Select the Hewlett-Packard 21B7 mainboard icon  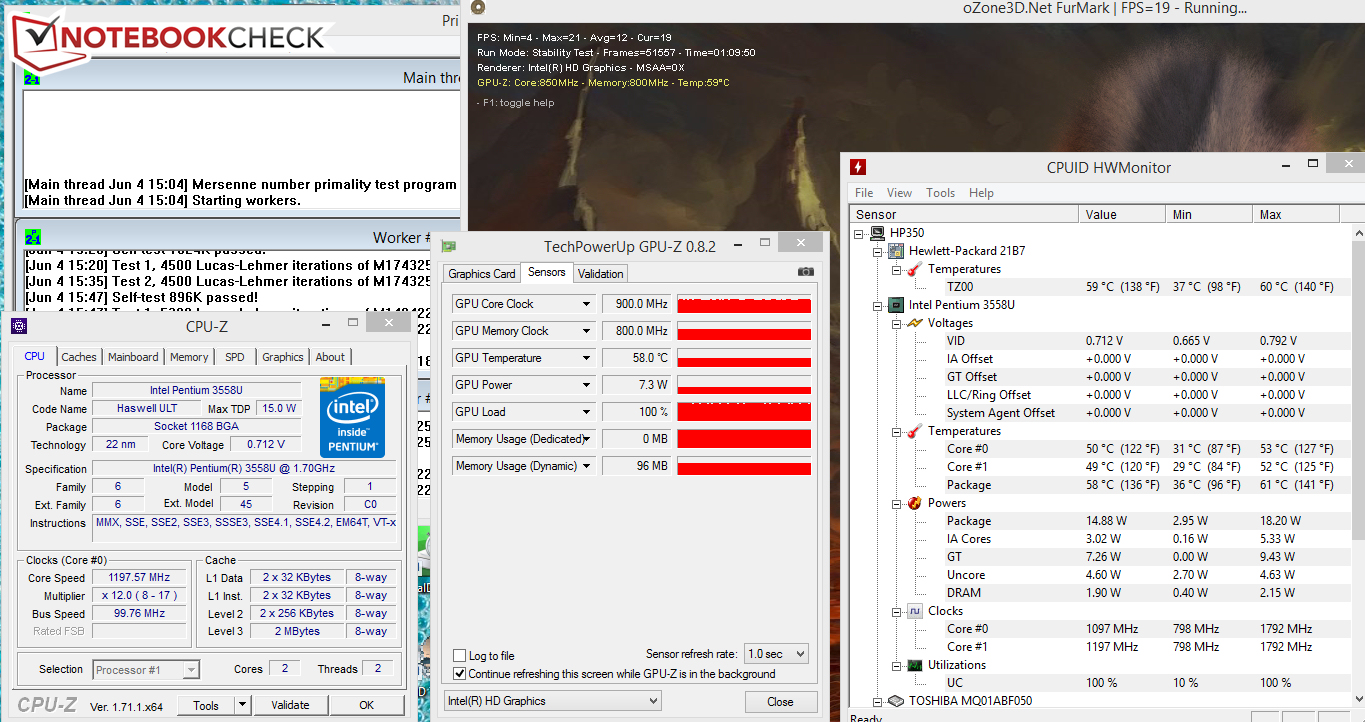(x=896, y=251)
